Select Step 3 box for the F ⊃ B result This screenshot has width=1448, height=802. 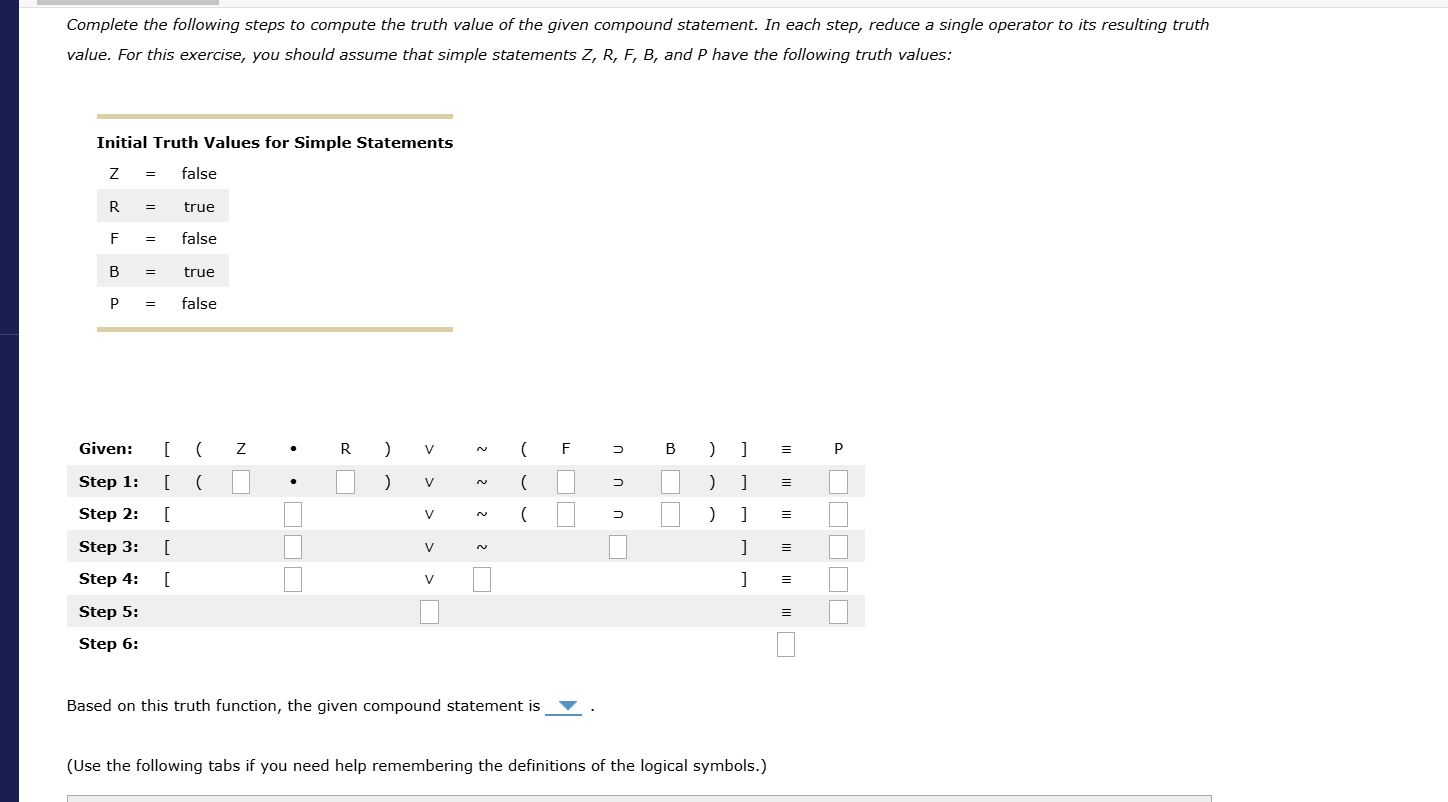pyautogui.click(x=617, y=546)
